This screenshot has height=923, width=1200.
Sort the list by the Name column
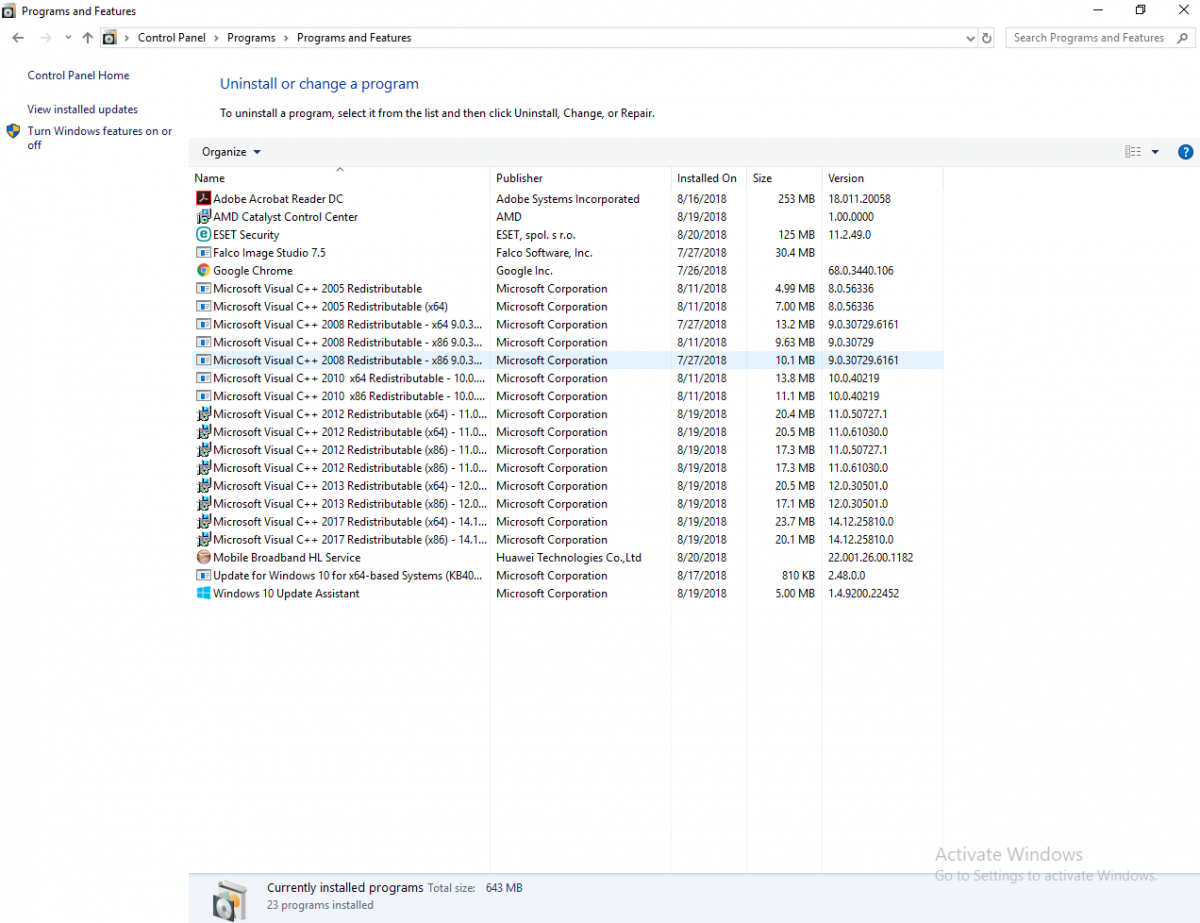point(340,178)
